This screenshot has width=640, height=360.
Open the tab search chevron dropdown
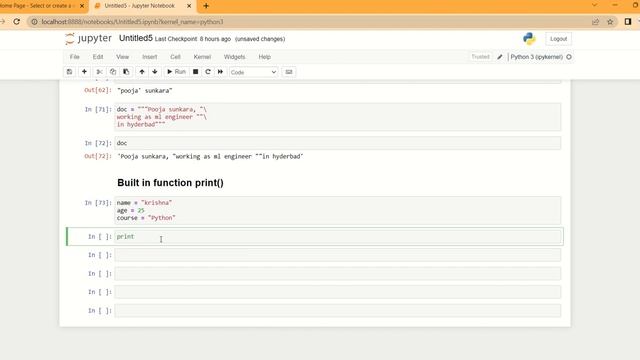(x=594, y=5)
